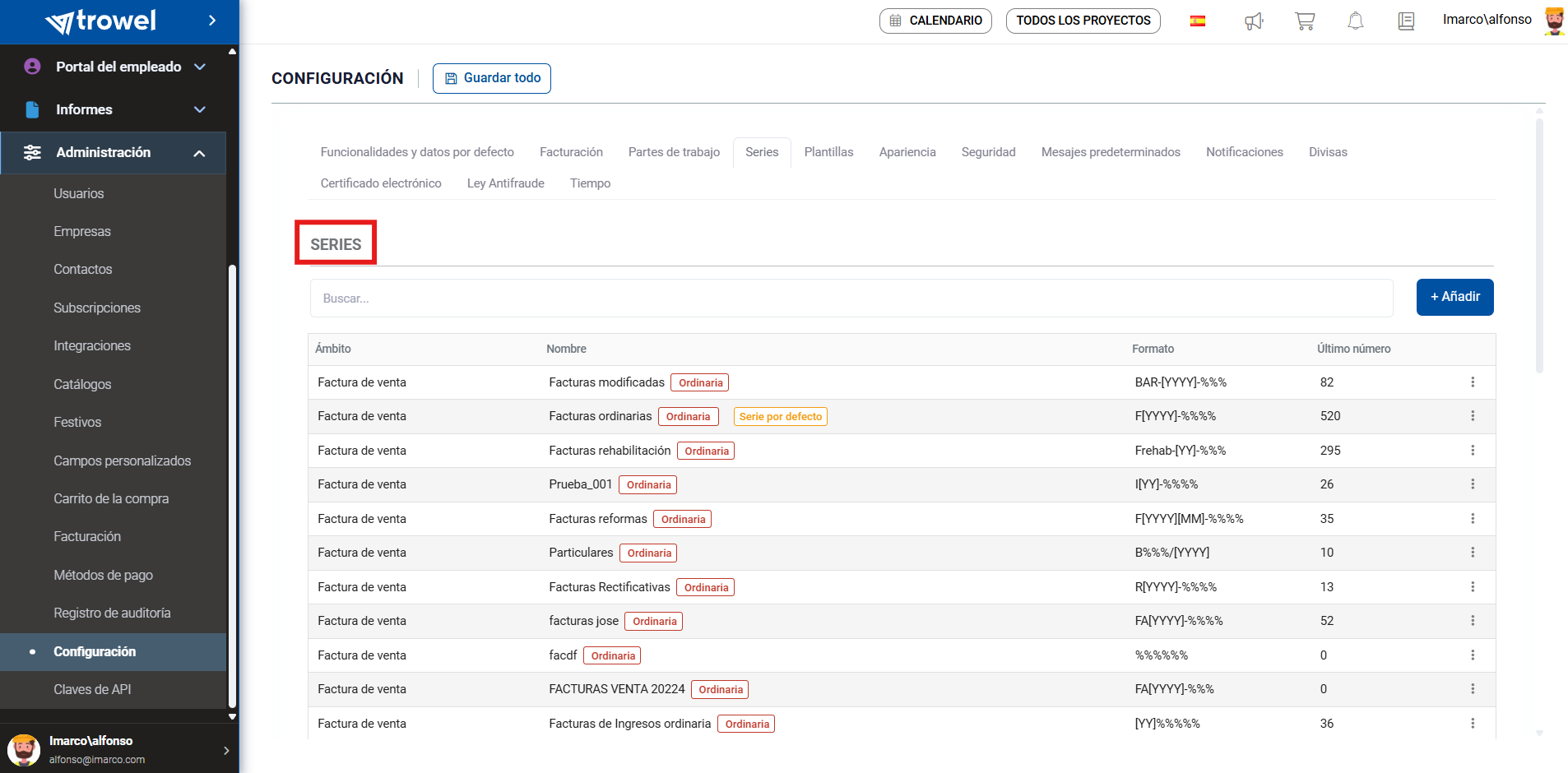Click the Buscar search field
1568x773 pixels.
point(851,299)
